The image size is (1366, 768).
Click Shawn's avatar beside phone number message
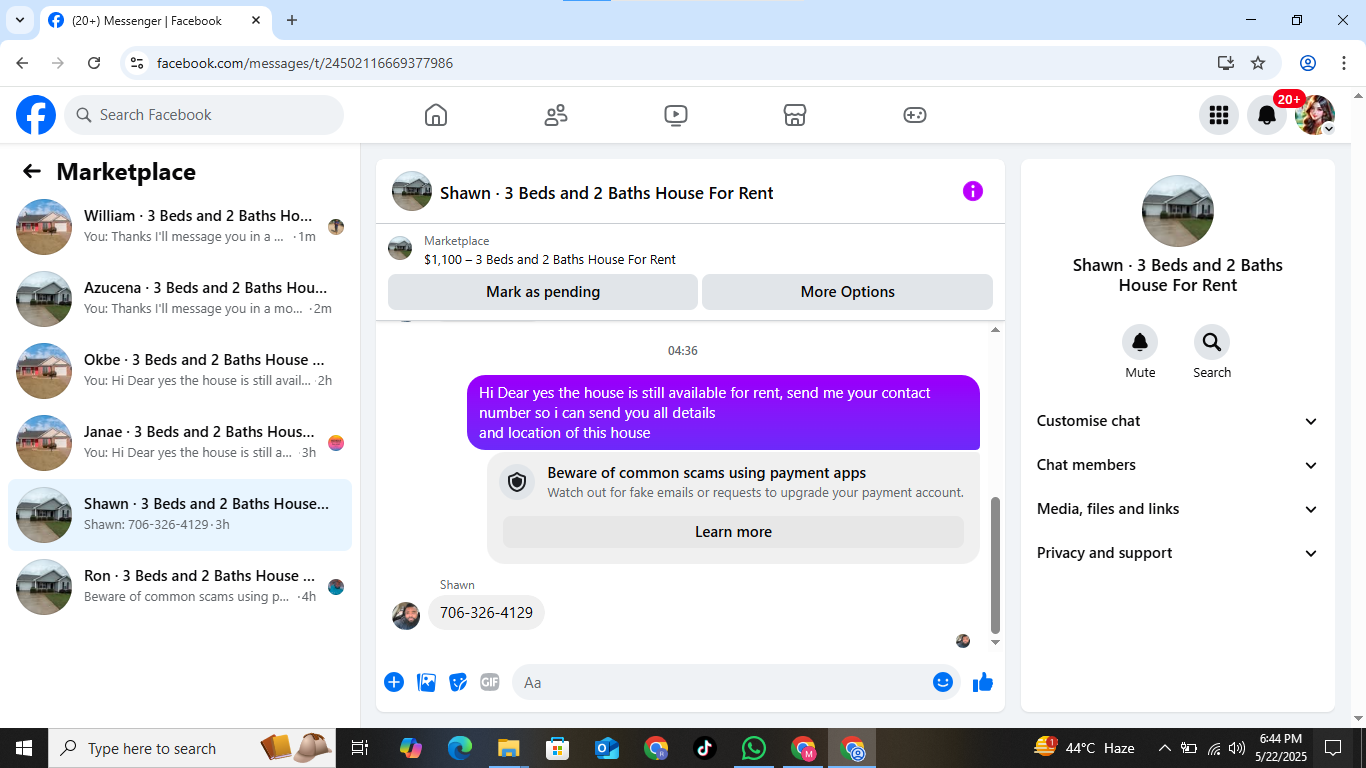point(406,615)
